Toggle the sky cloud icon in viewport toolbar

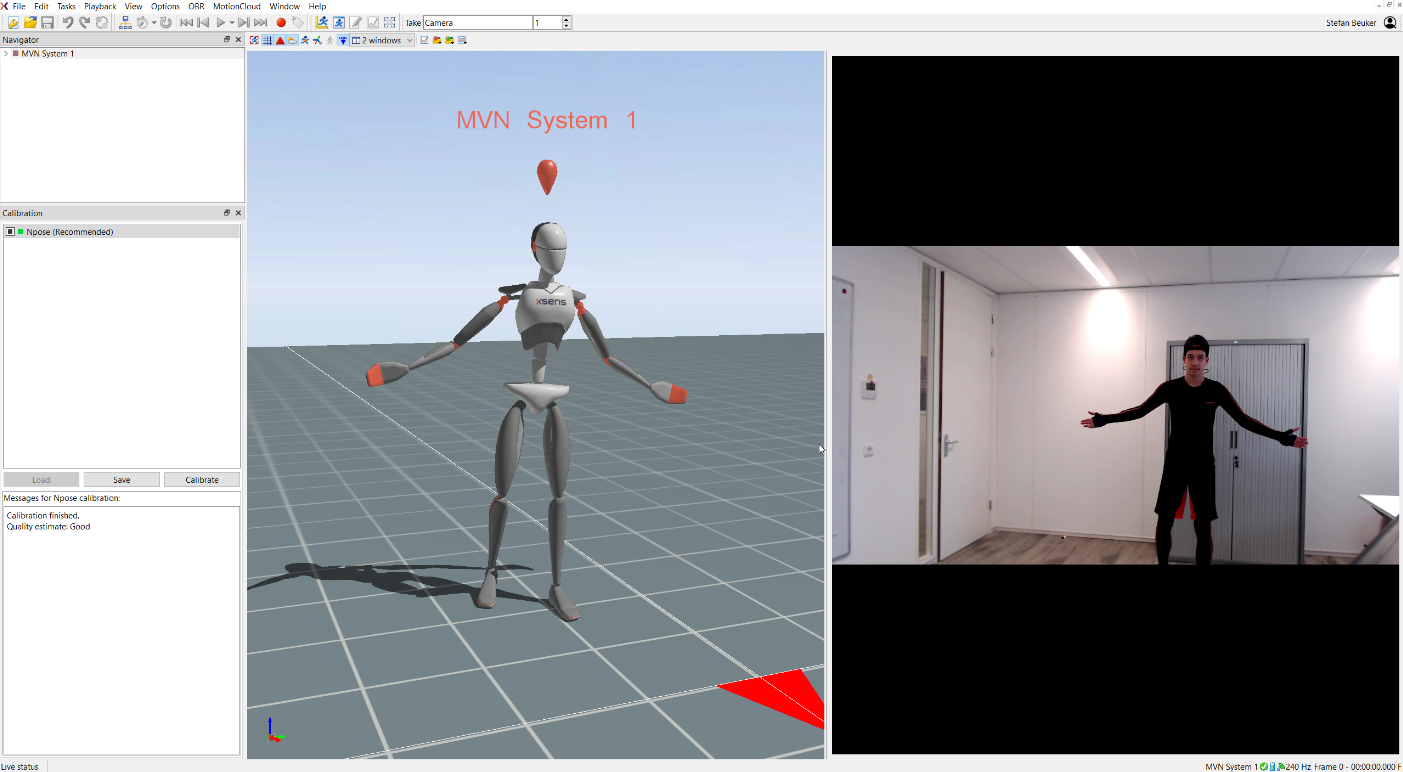292,40
